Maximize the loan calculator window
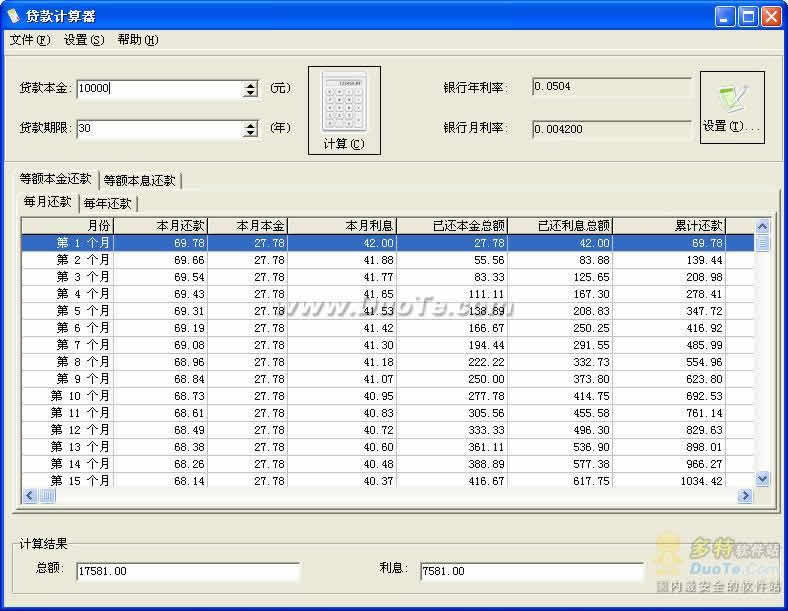 [748, 16]
